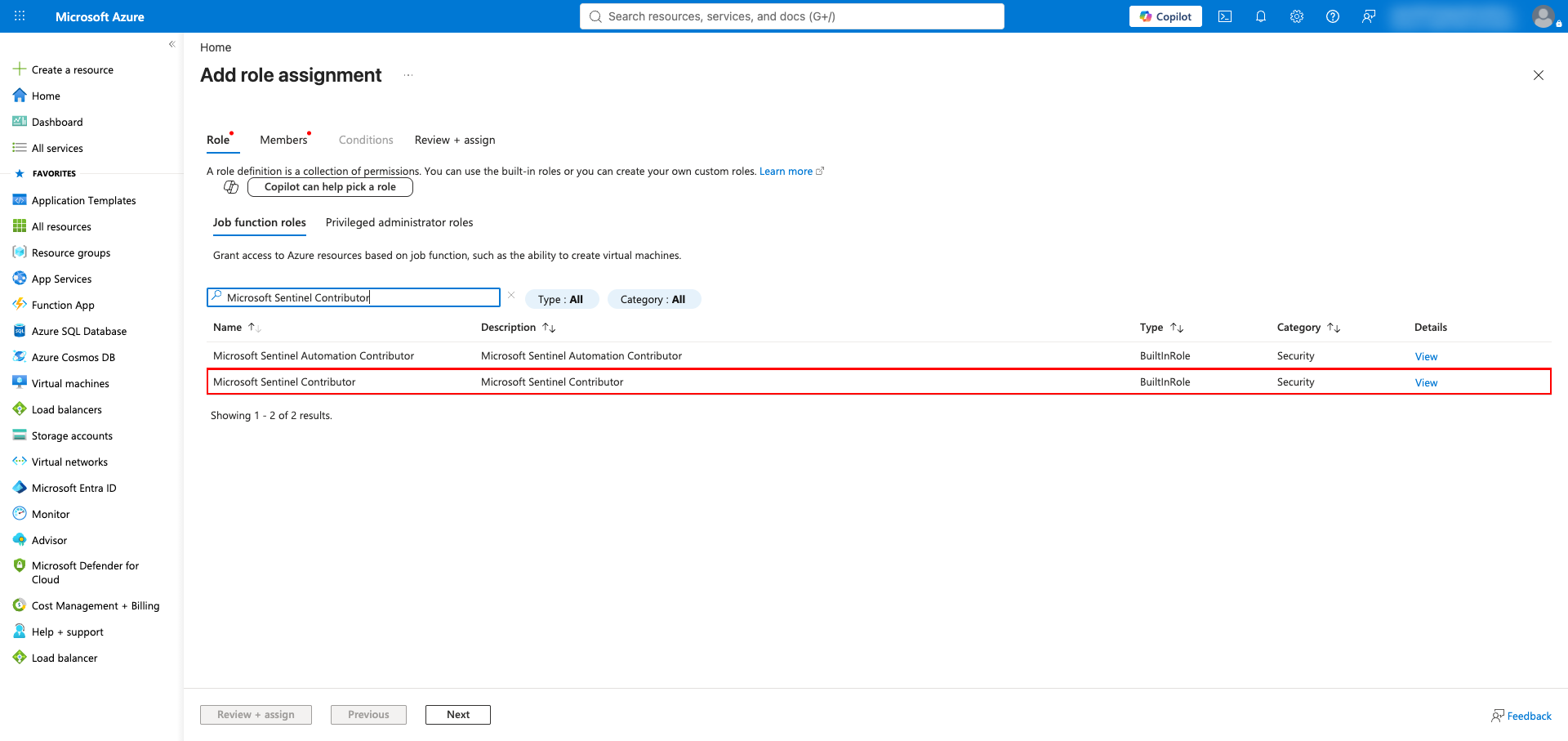View details of Microsoft Sentinel Contributor
The width and height of the screenshot is (1568, 741).
(x=1426, y=382)
